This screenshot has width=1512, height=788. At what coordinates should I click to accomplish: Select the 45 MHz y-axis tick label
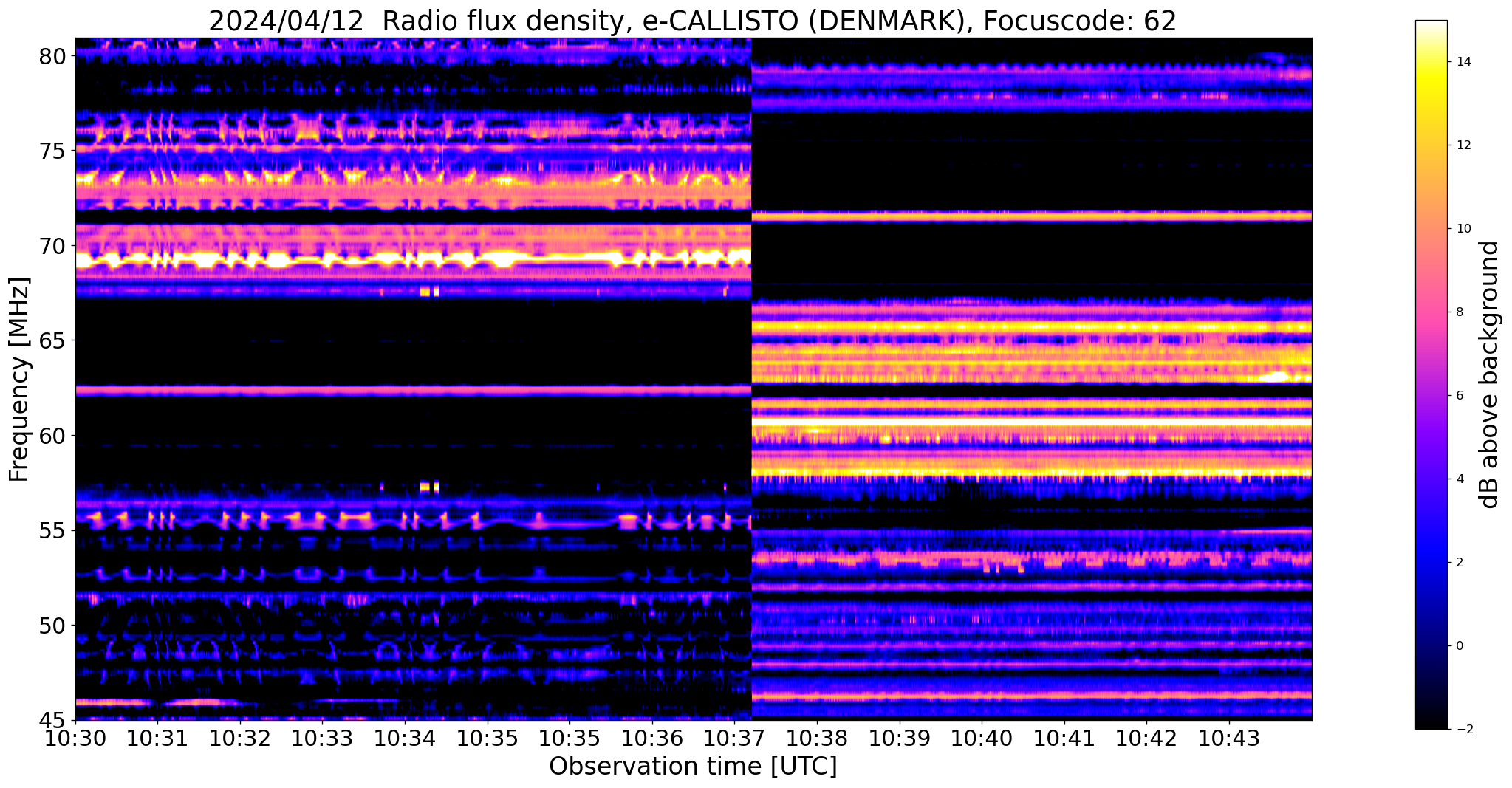(52, 721)
